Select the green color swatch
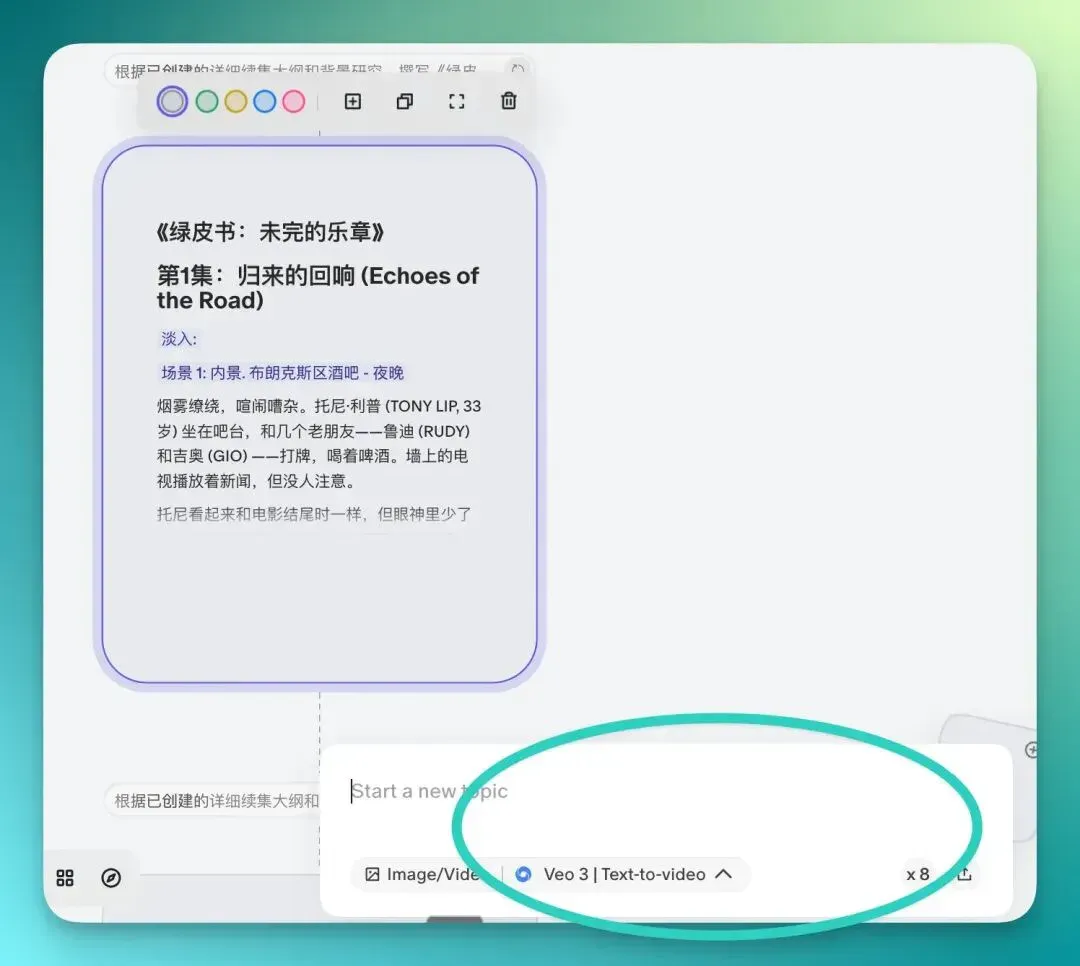The image size is (1080, 966). click(x=207, y=101)
